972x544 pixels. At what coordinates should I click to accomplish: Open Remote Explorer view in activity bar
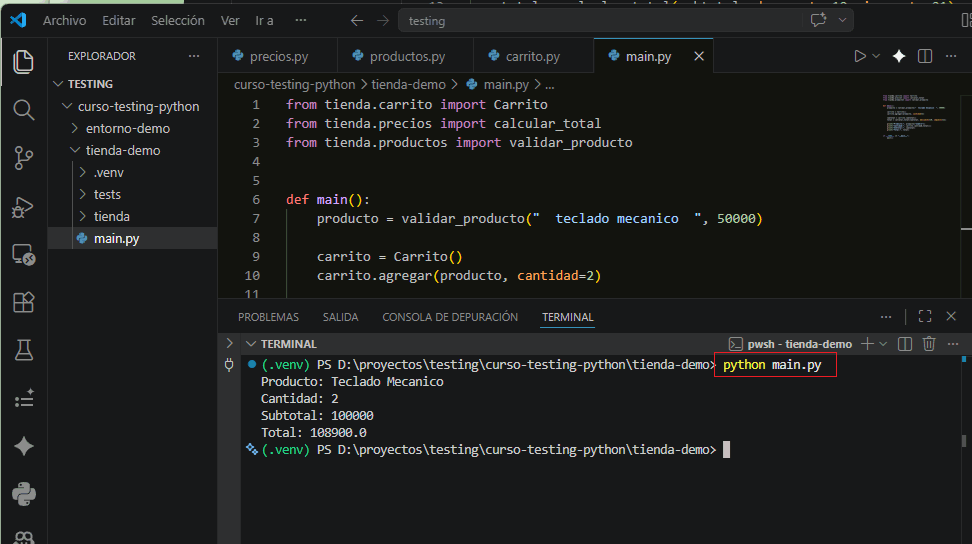coord(24,255)
